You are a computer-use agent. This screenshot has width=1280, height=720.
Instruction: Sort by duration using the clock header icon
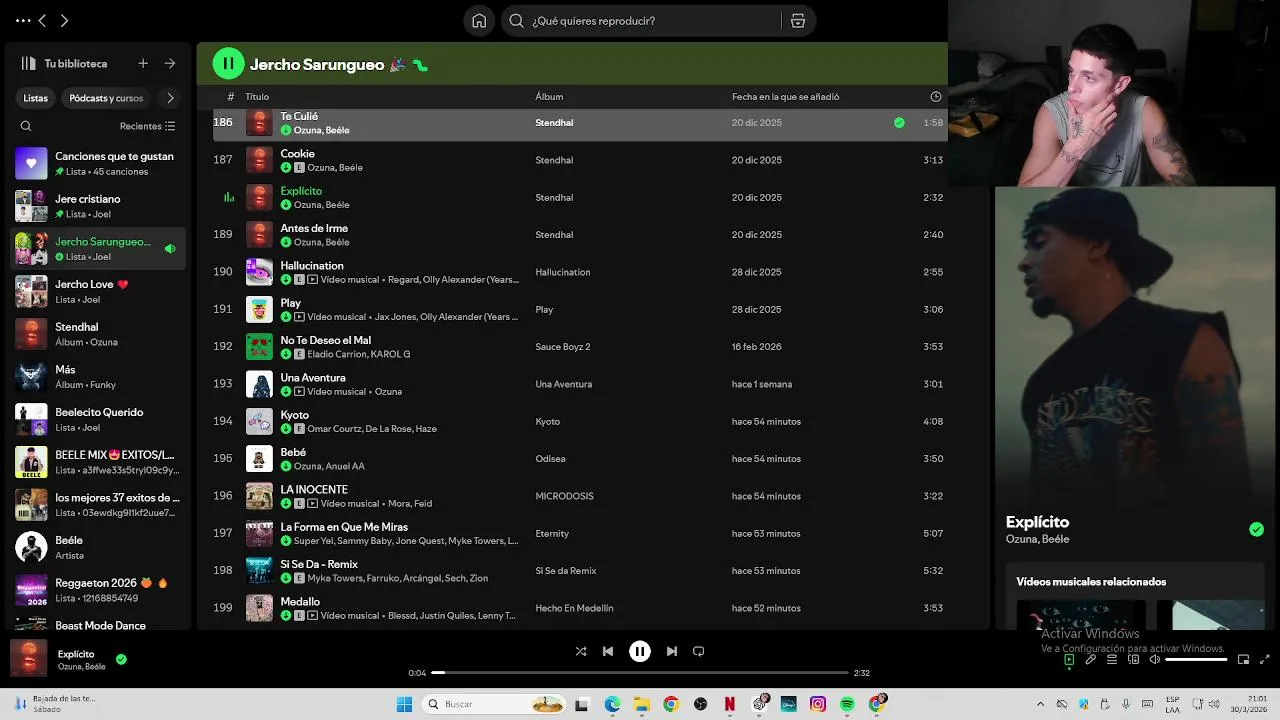coord(936,97)
